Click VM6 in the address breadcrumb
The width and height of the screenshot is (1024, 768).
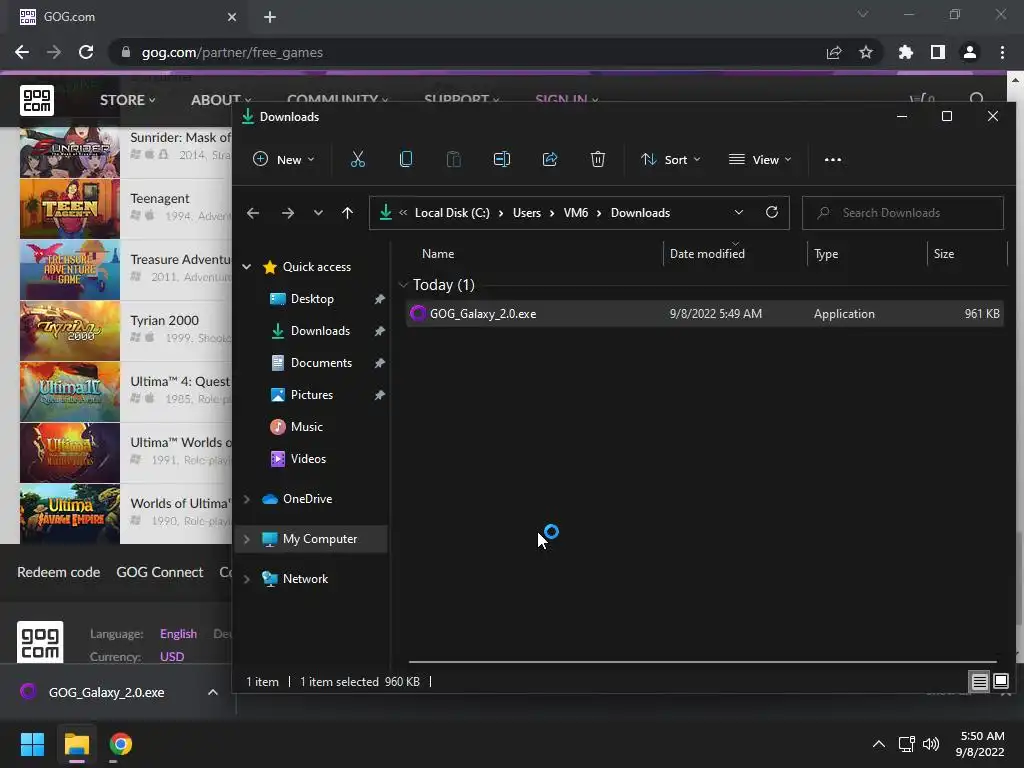tap(575, 213)
